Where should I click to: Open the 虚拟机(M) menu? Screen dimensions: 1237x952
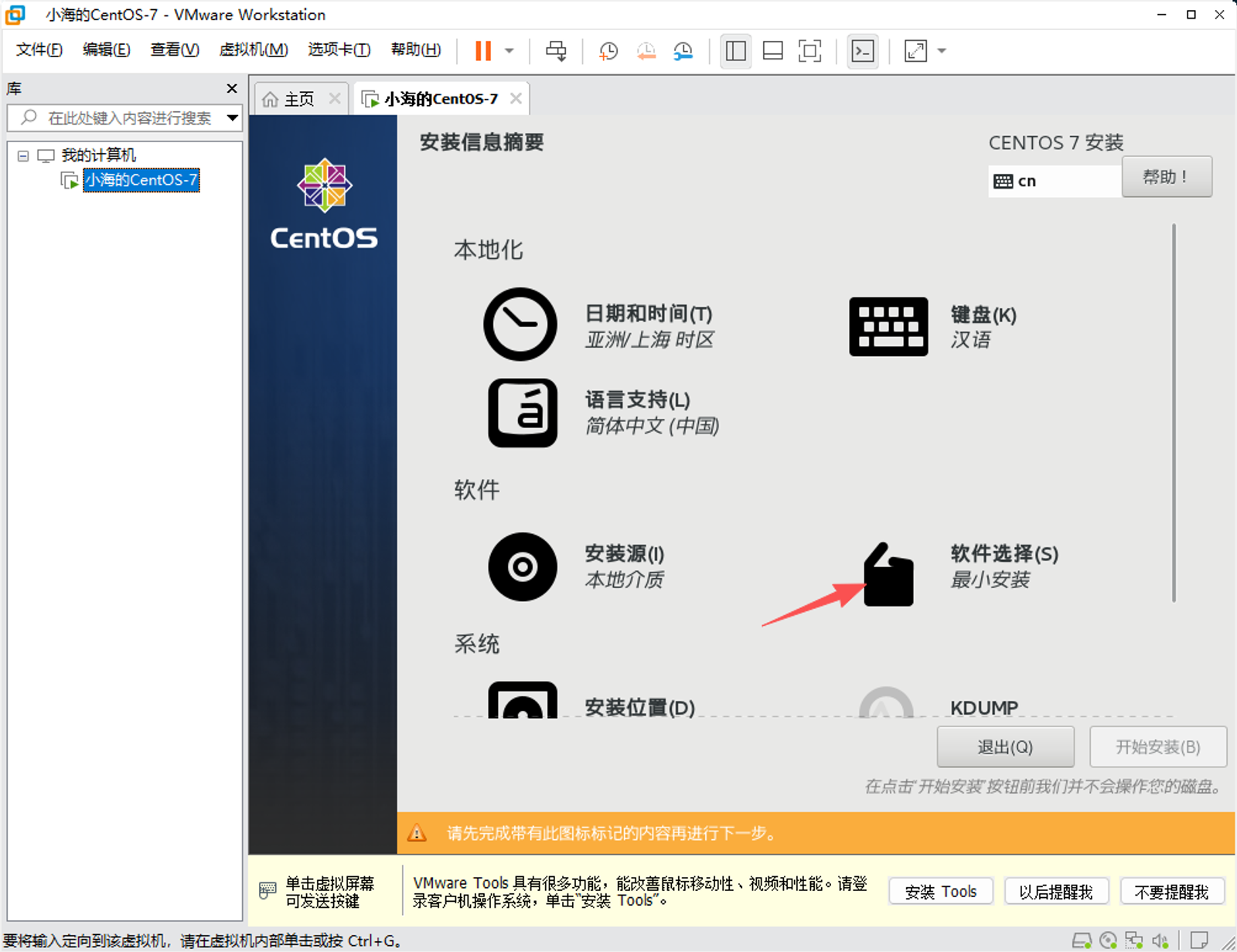click(x=254, y=50)
